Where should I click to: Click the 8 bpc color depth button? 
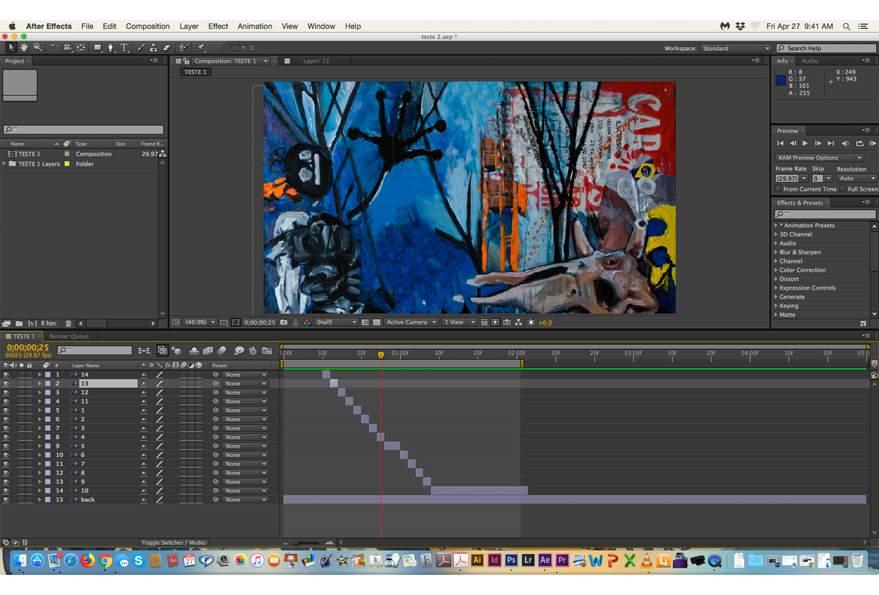click(x=49, y=324)
